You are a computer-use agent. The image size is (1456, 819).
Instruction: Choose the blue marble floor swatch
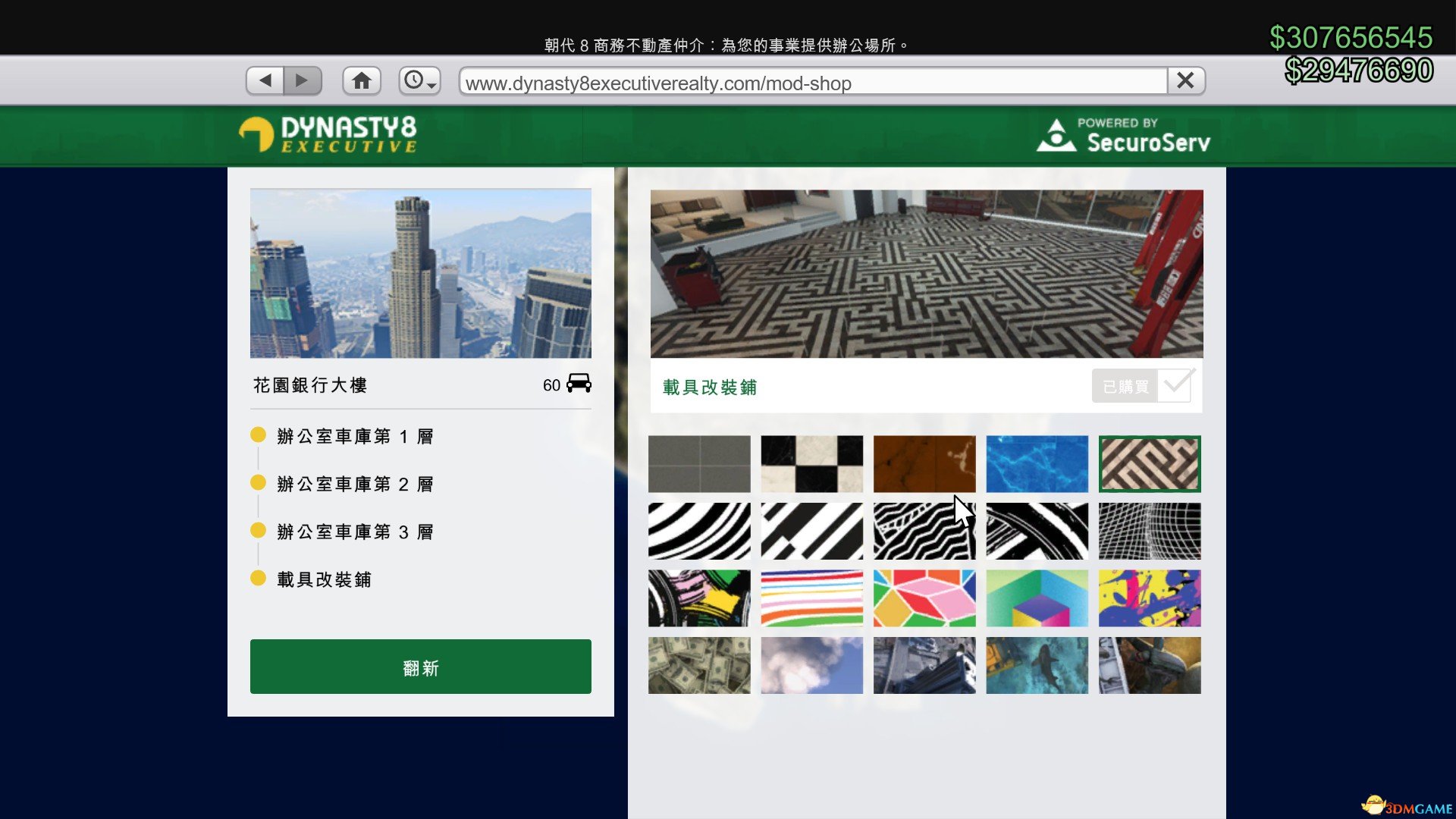coord(1037,464)
